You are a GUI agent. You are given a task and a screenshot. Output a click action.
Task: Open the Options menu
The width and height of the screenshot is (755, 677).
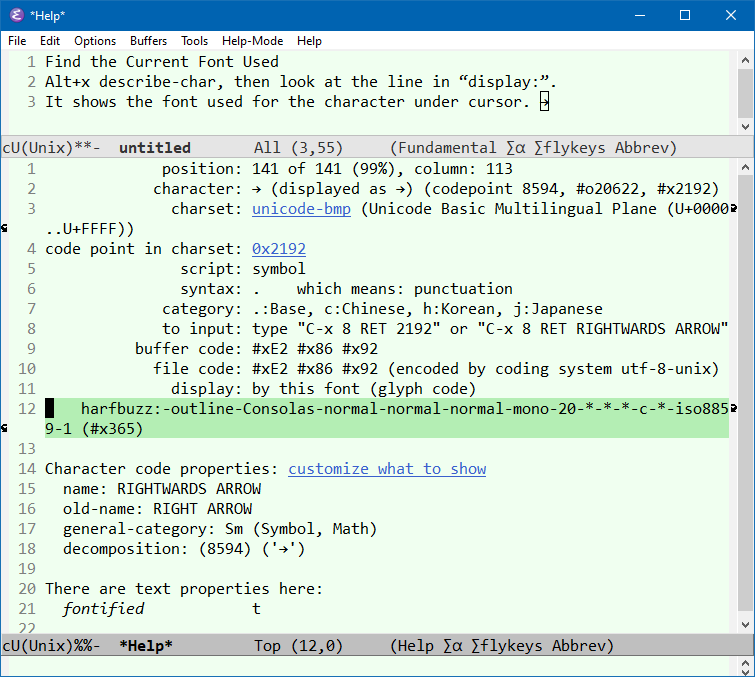[95, 41]
